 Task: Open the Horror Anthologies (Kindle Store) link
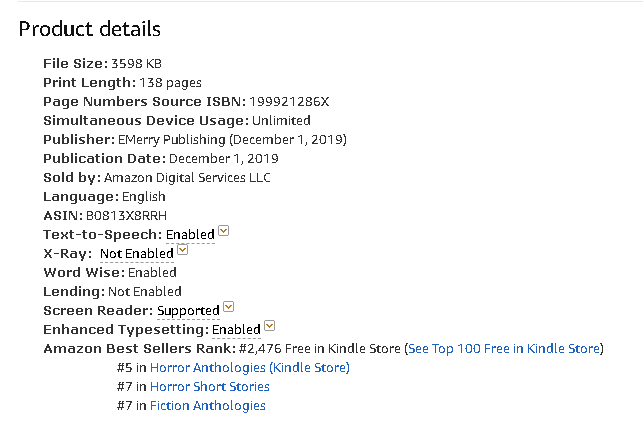[249, 367]
